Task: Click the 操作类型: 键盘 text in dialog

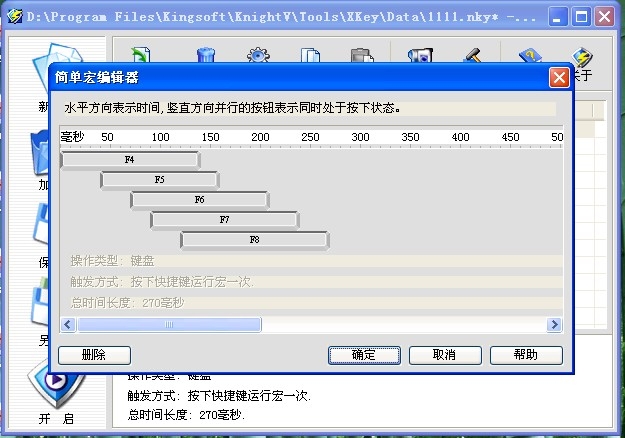Action: click(112, 261)
